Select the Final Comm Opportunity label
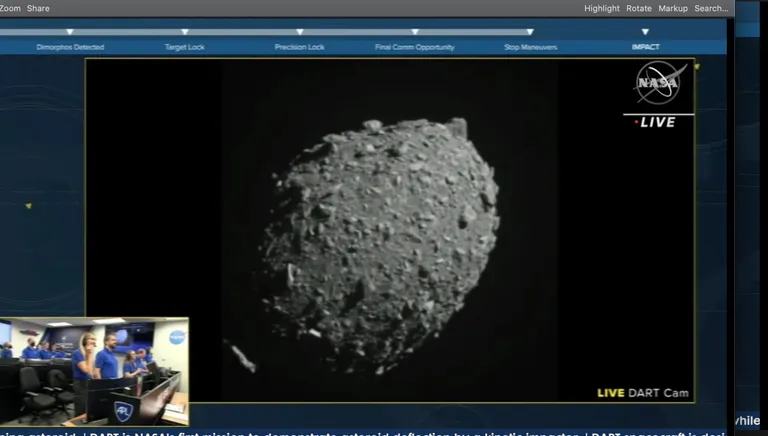 coord(415,47)
